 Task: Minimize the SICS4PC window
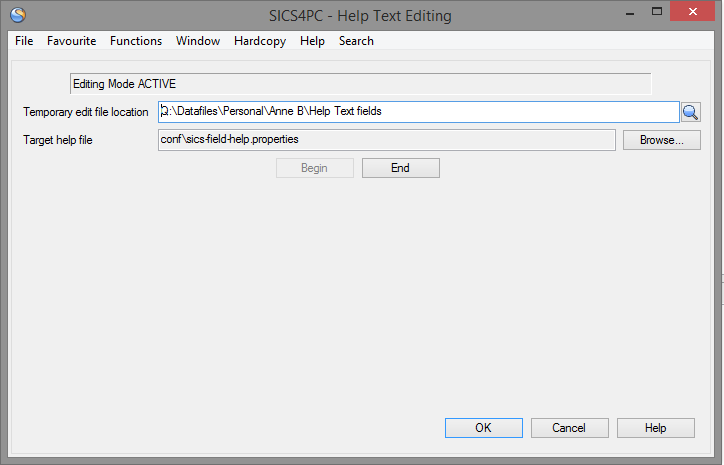630,14
